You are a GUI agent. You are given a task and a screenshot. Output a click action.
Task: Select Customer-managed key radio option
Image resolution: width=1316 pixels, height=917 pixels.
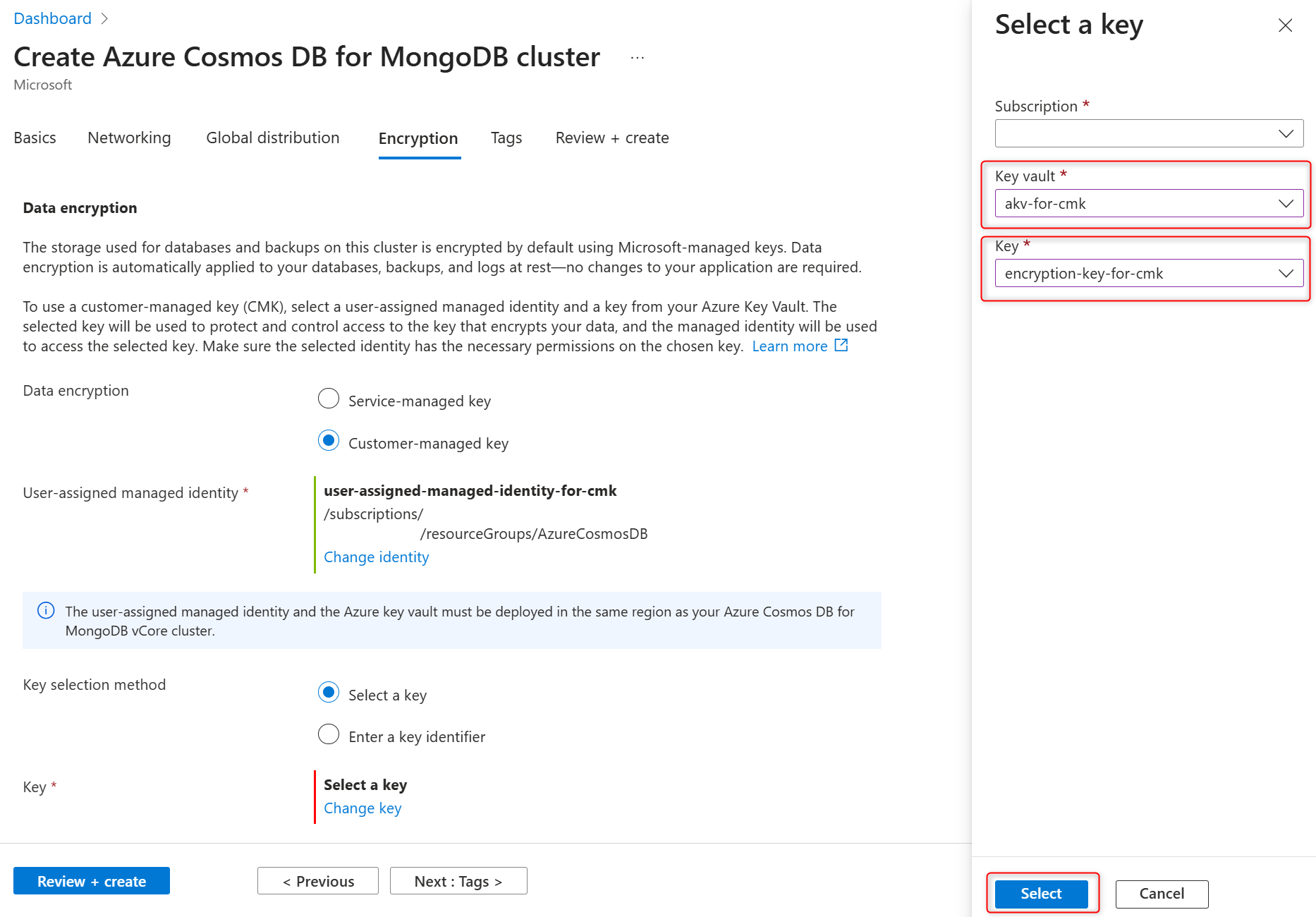[x=329, y=442]
